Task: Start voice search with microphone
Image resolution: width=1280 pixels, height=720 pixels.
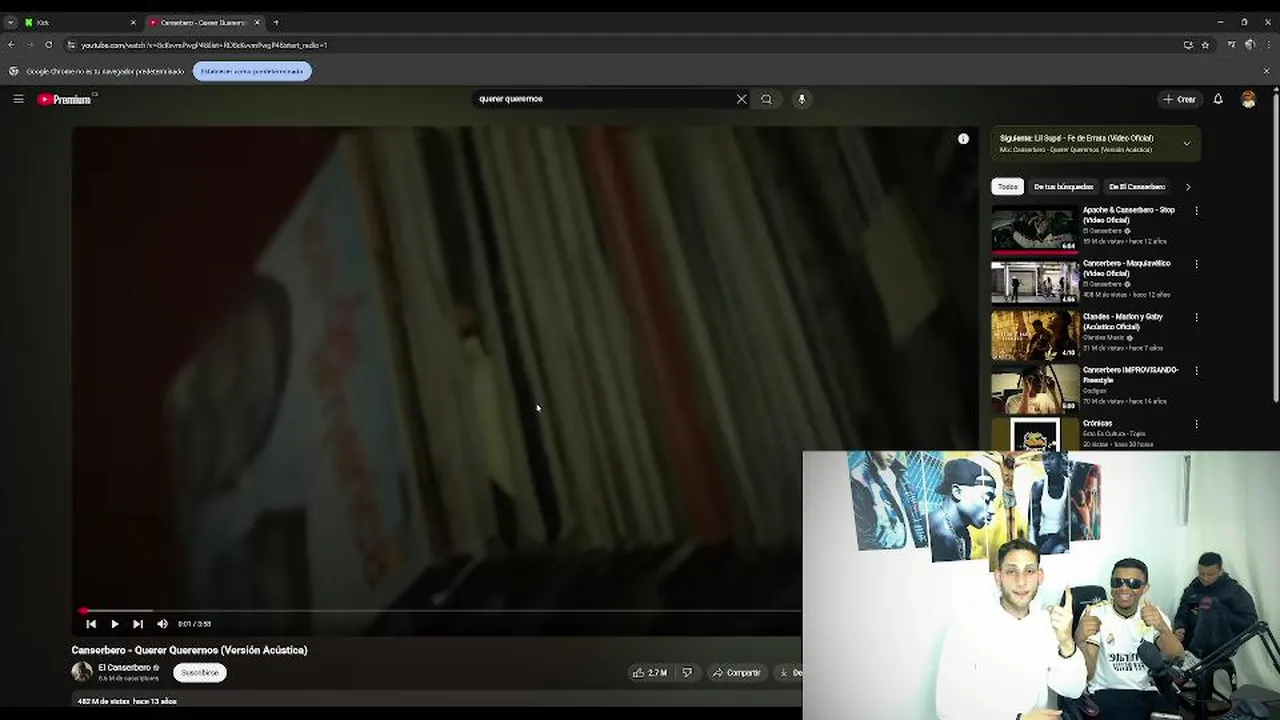Action: click(801, 99)
